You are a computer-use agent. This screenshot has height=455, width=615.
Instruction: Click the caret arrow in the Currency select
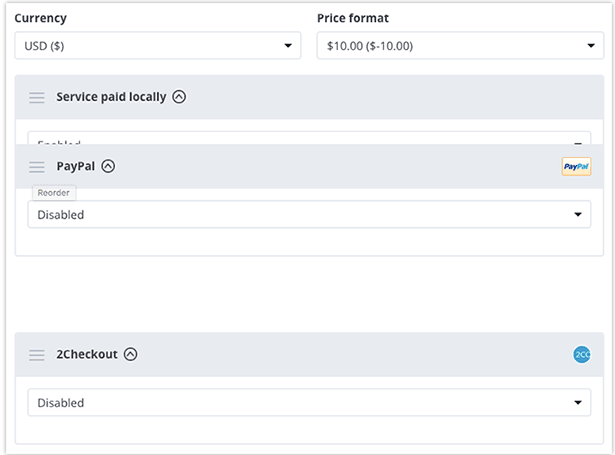tap(288, 46)
